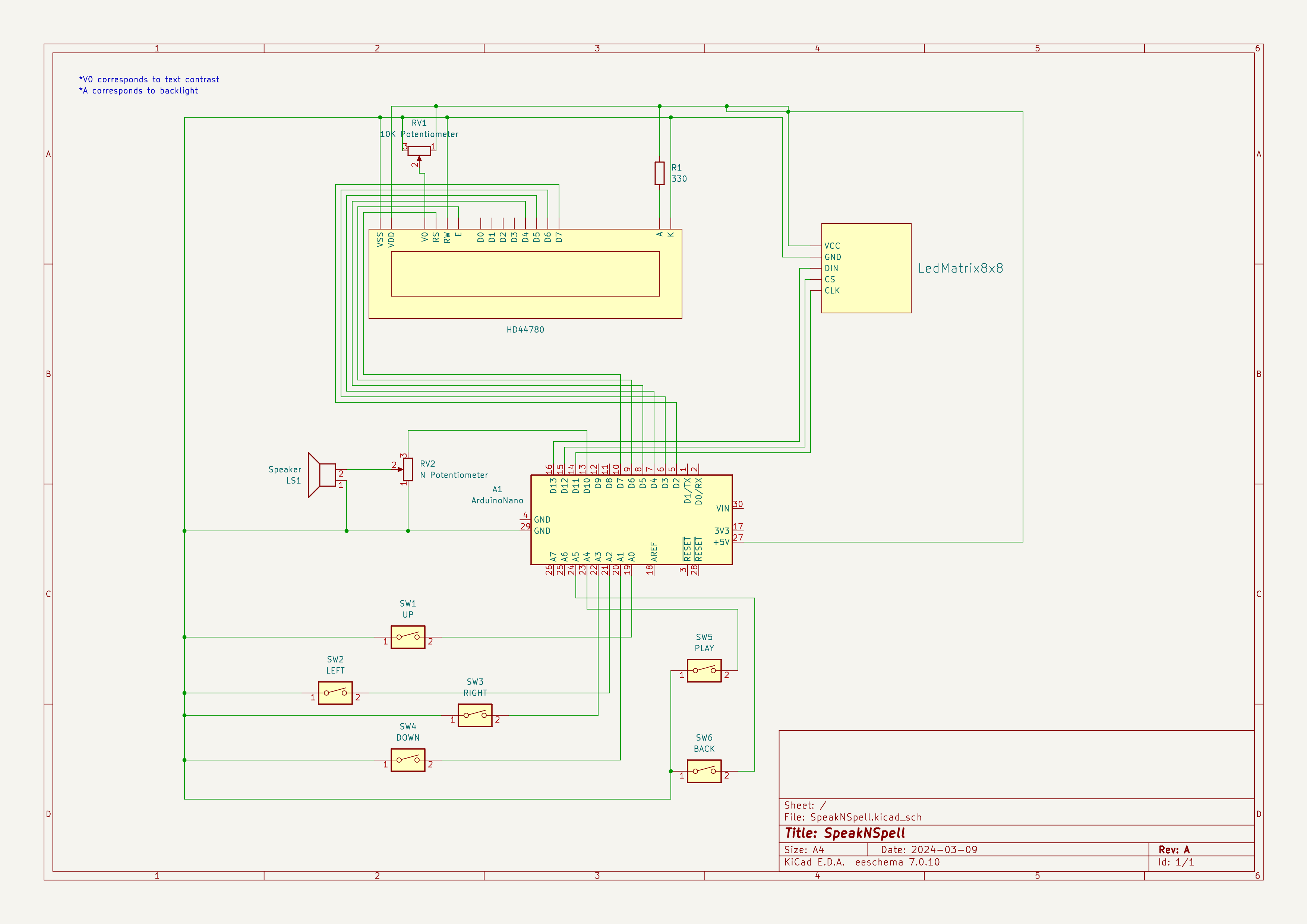This screenshot has width=1307, height=924.
Task: Click the SW1 UP switch symbol
Action: (x=408, y=637)
